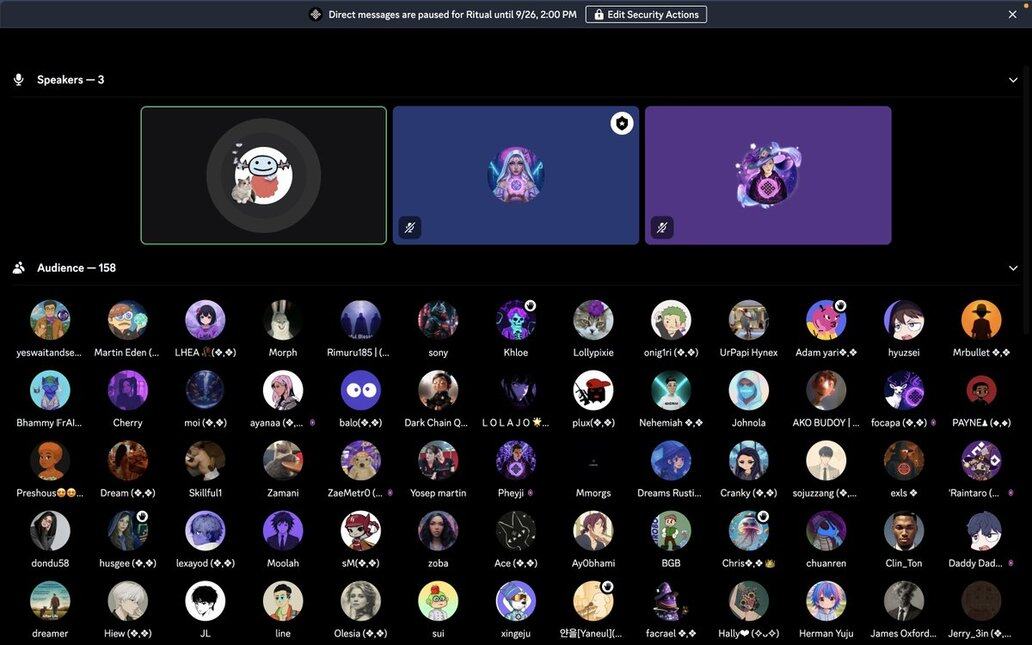Click the Audience people icon
The width and height of the screenshot is (1032, 645).
pyautogui.click(x=18, y=268)
